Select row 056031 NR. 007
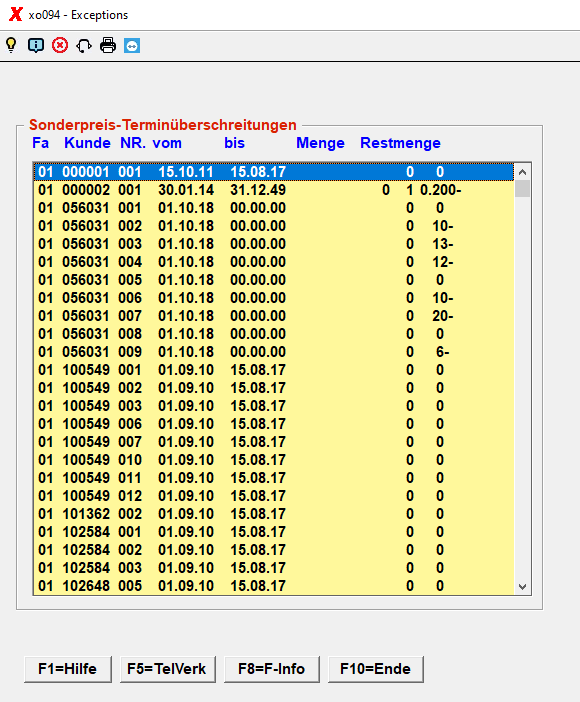 274,316
